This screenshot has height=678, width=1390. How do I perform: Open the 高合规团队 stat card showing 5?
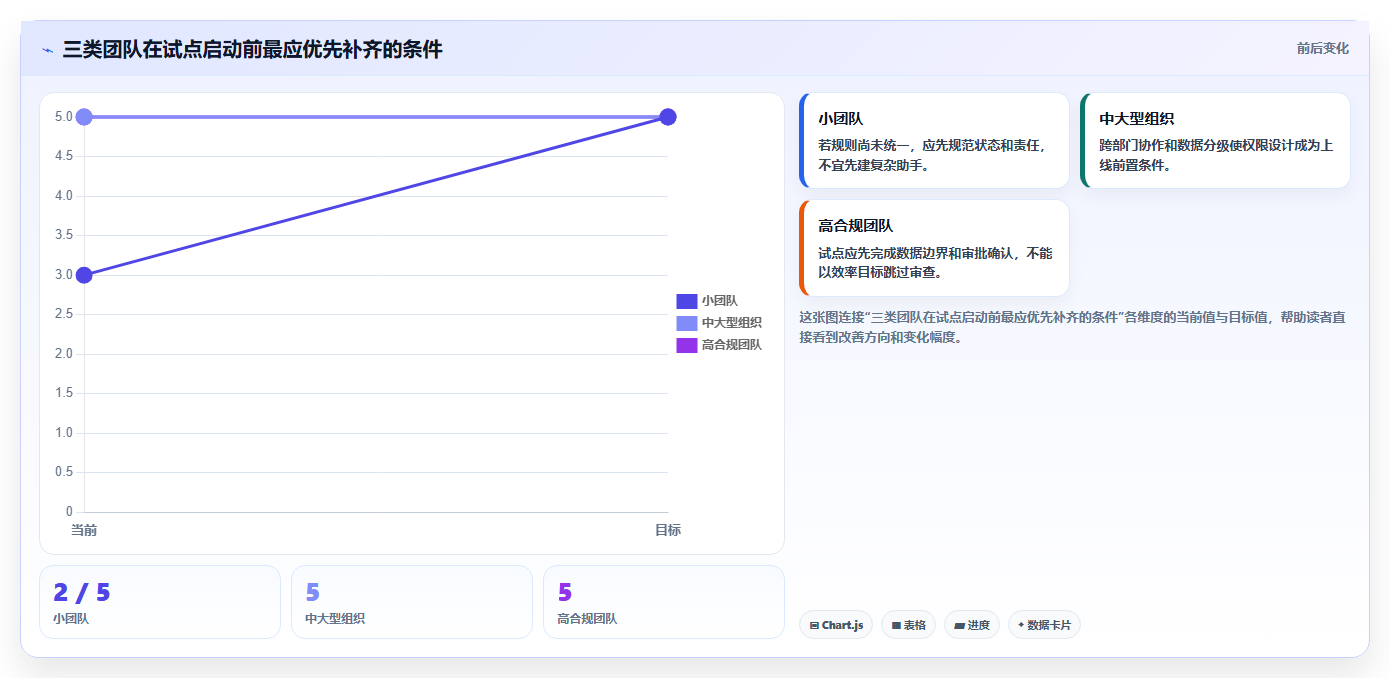coord(664,602)
